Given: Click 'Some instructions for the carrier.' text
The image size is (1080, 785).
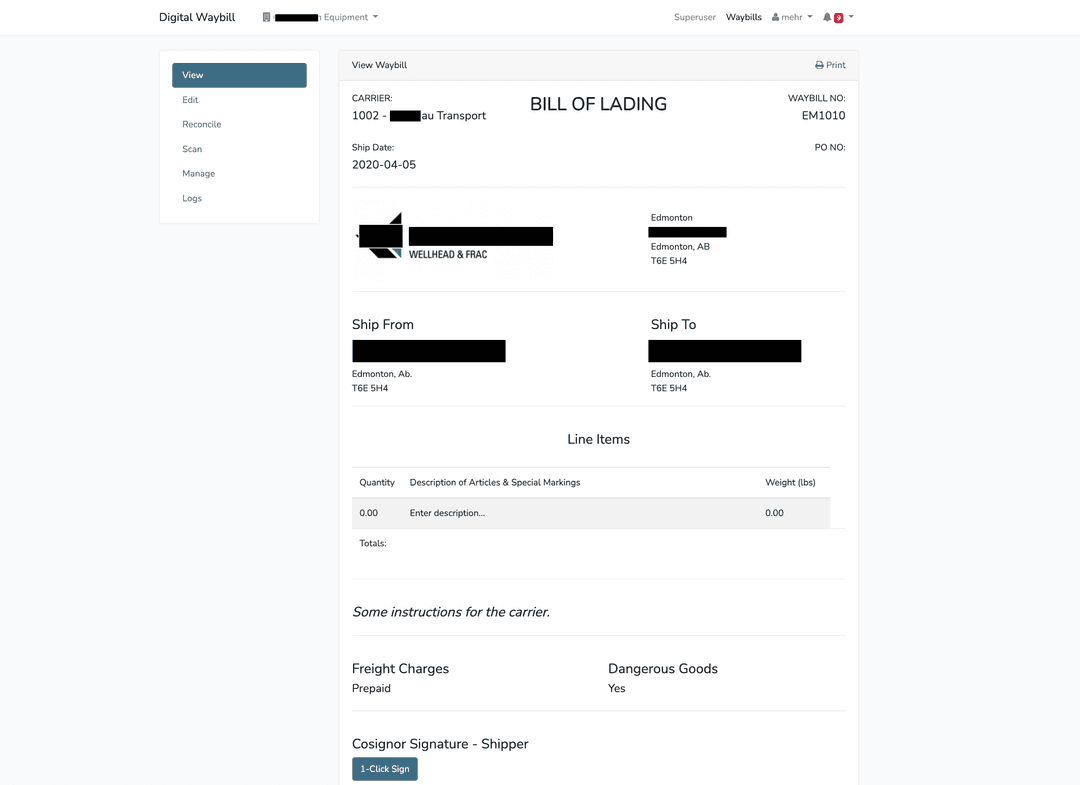Looking at the screenshot, I should [x=451, y=612].
